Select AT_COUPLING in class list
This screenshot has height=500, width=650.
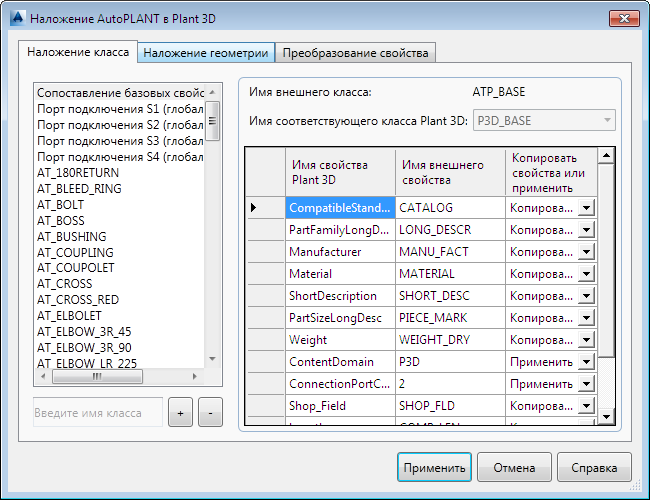pyautogui.click(x=120, y=252)
